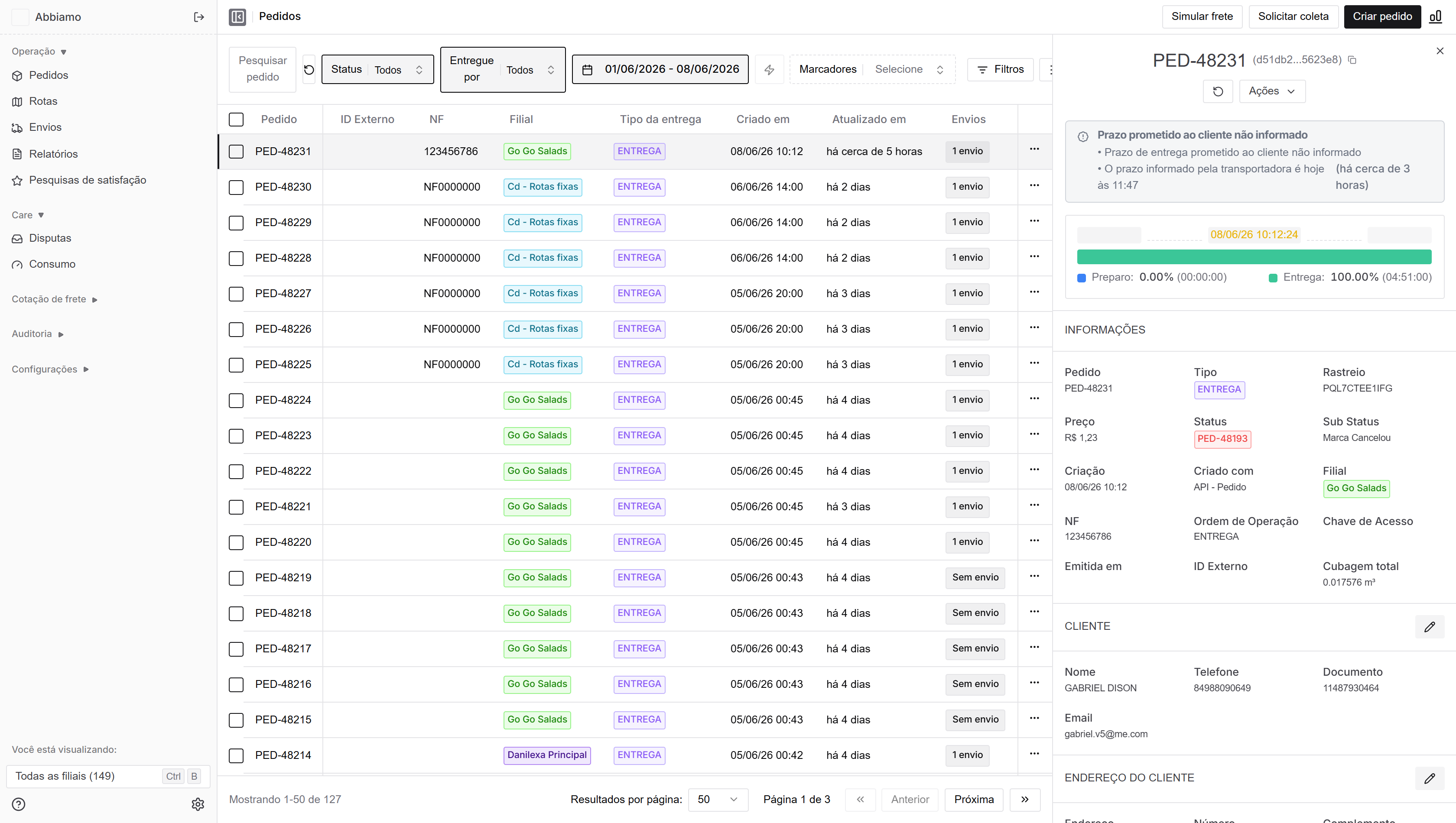
Task: Open the results per page dropdown
Action: [718, 800]
